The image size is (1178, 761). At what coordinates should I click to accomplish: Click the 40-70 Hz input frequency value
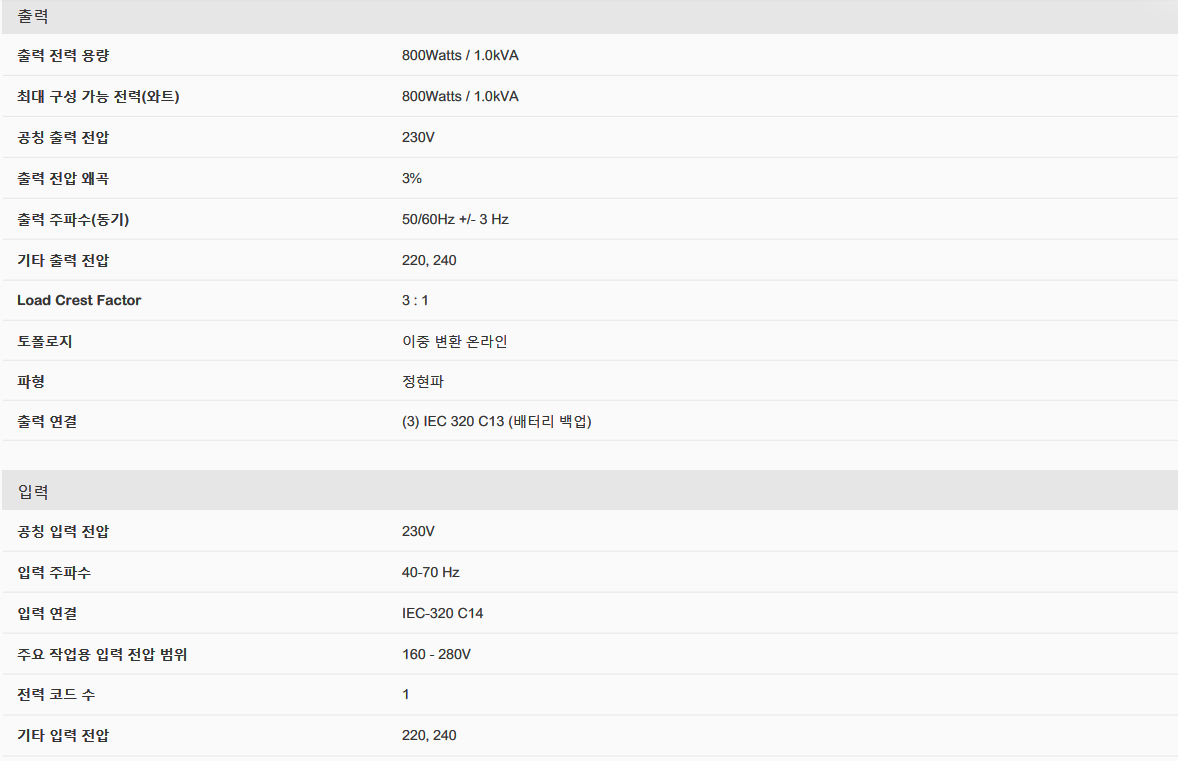(431, 572)
